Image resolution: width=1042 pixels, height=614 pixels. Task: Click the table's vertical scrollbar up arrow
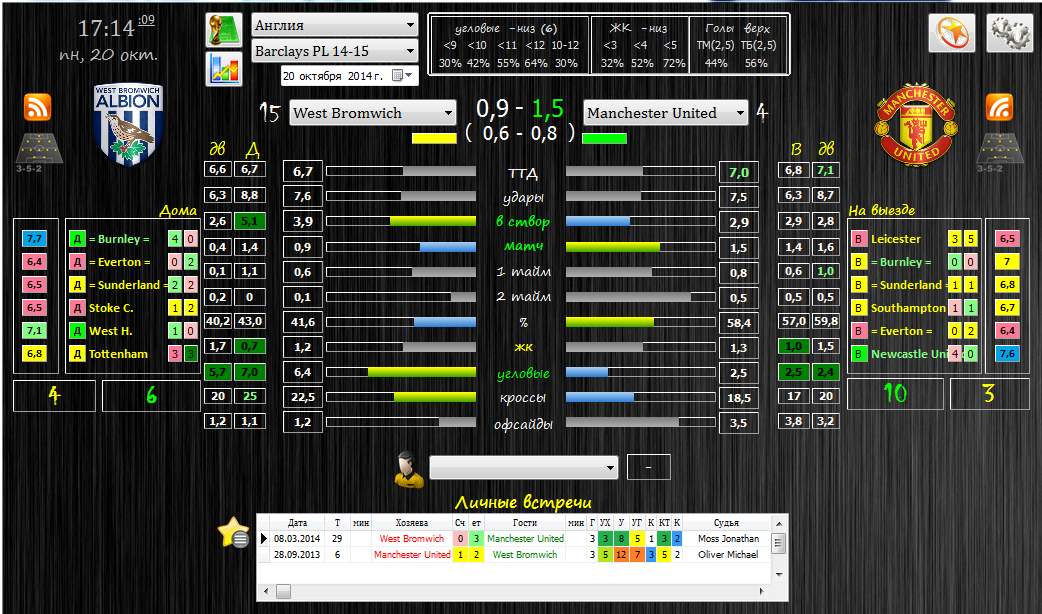click(x=780, y=522)
